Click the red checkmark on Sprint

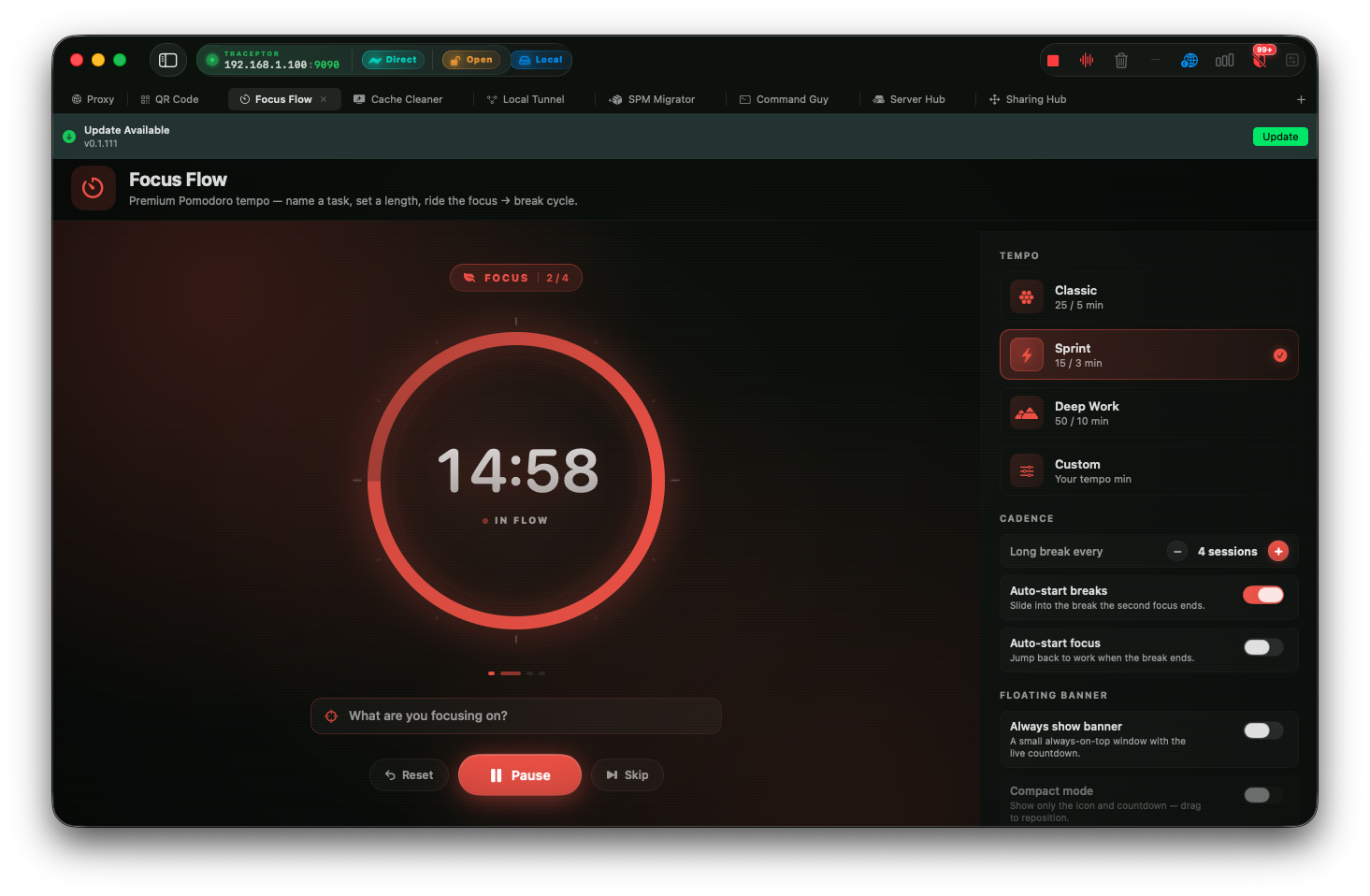click(1280, 355)
